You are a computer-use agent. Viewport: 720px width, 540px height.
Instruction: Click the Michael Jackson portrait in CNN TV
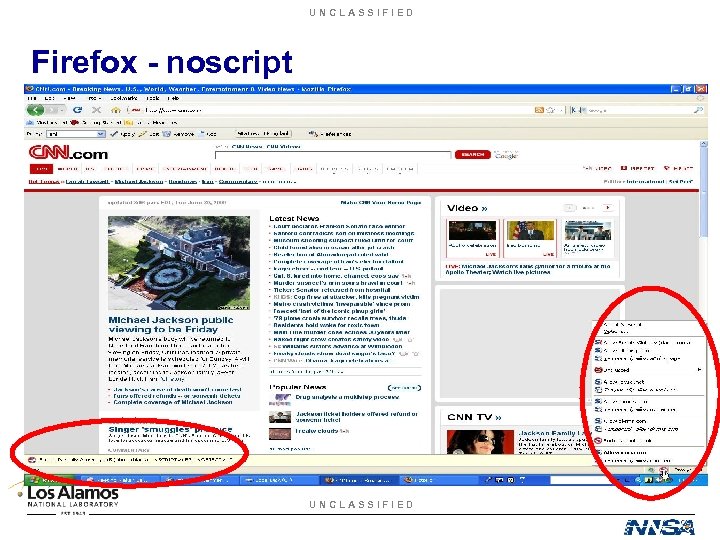tap(480, 442)
